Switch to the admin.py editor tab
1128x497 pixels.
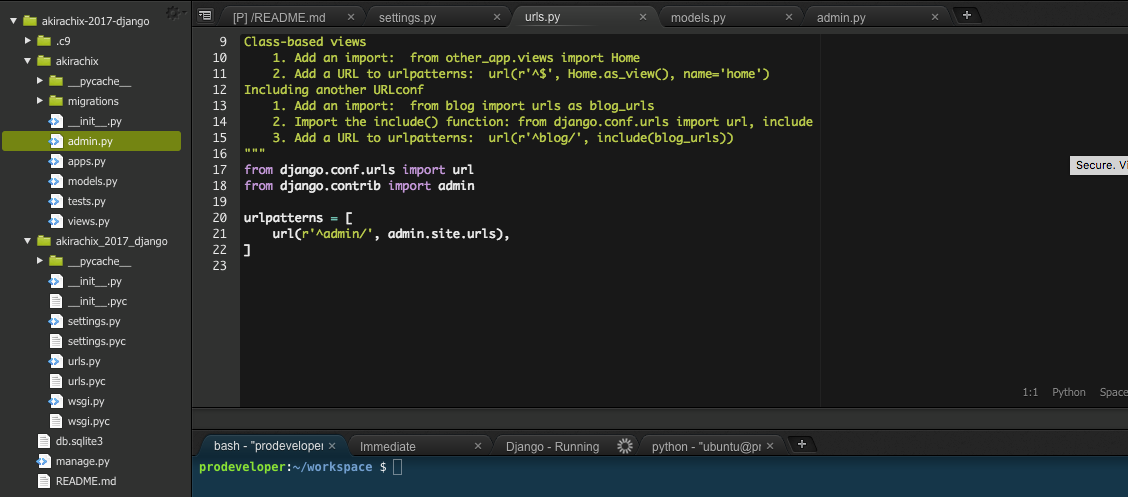click(x=841, y=18)
